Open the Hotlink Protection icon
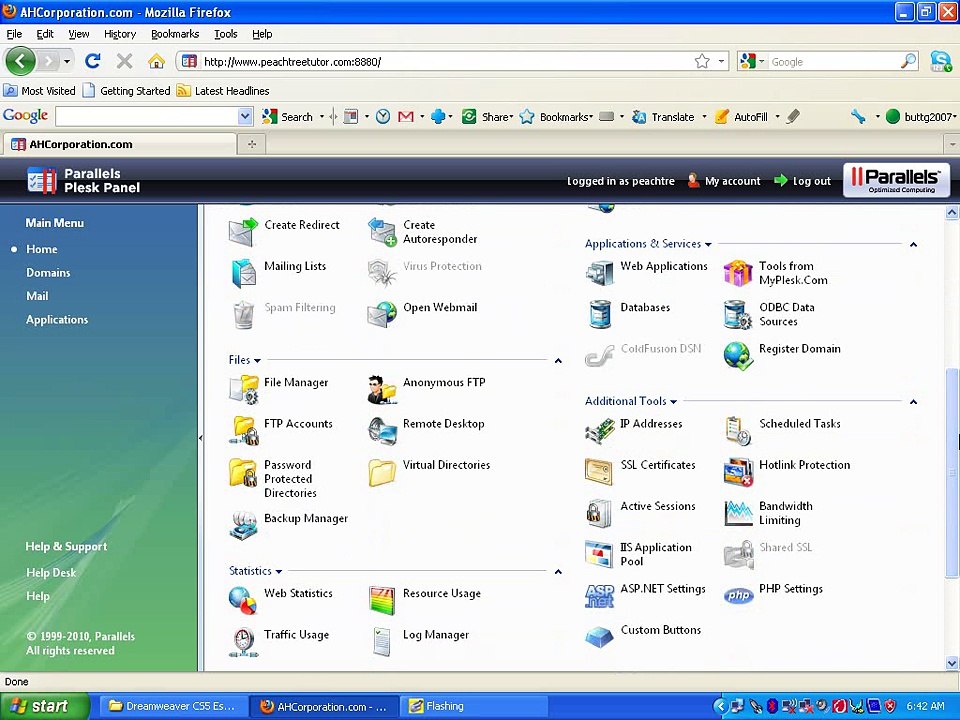Viewport: 960px width, 720px height. point(738,472)
